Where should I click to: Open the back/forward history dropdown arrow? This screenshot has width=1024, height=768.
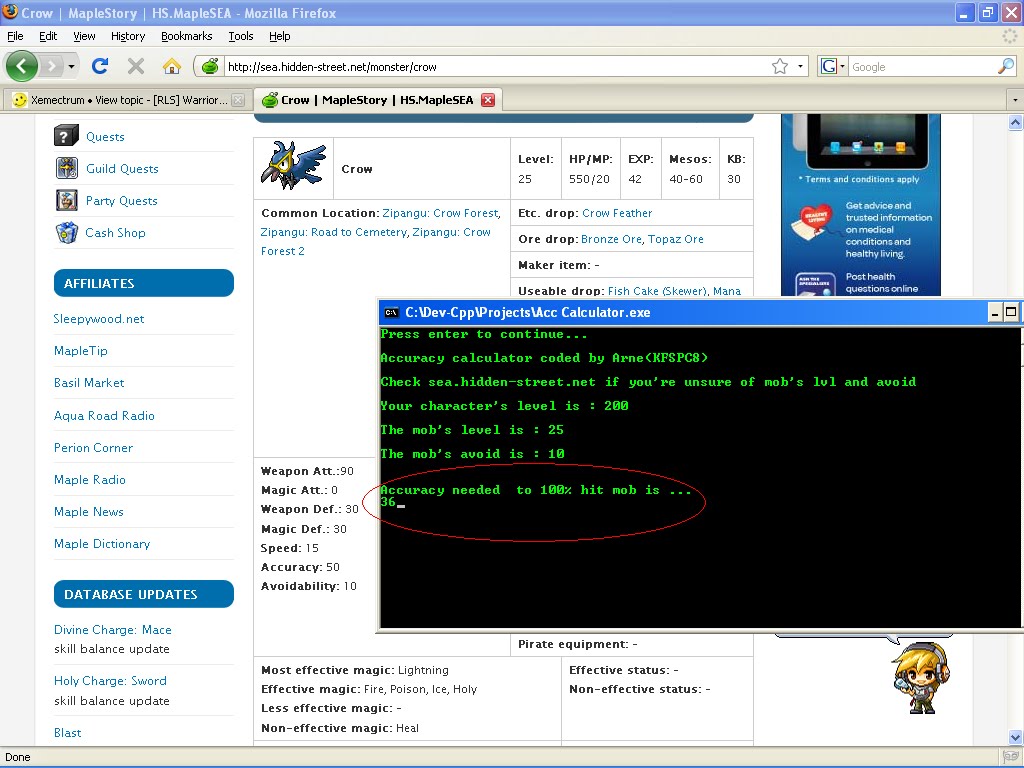pyautogui.click(x=71, y=66)
